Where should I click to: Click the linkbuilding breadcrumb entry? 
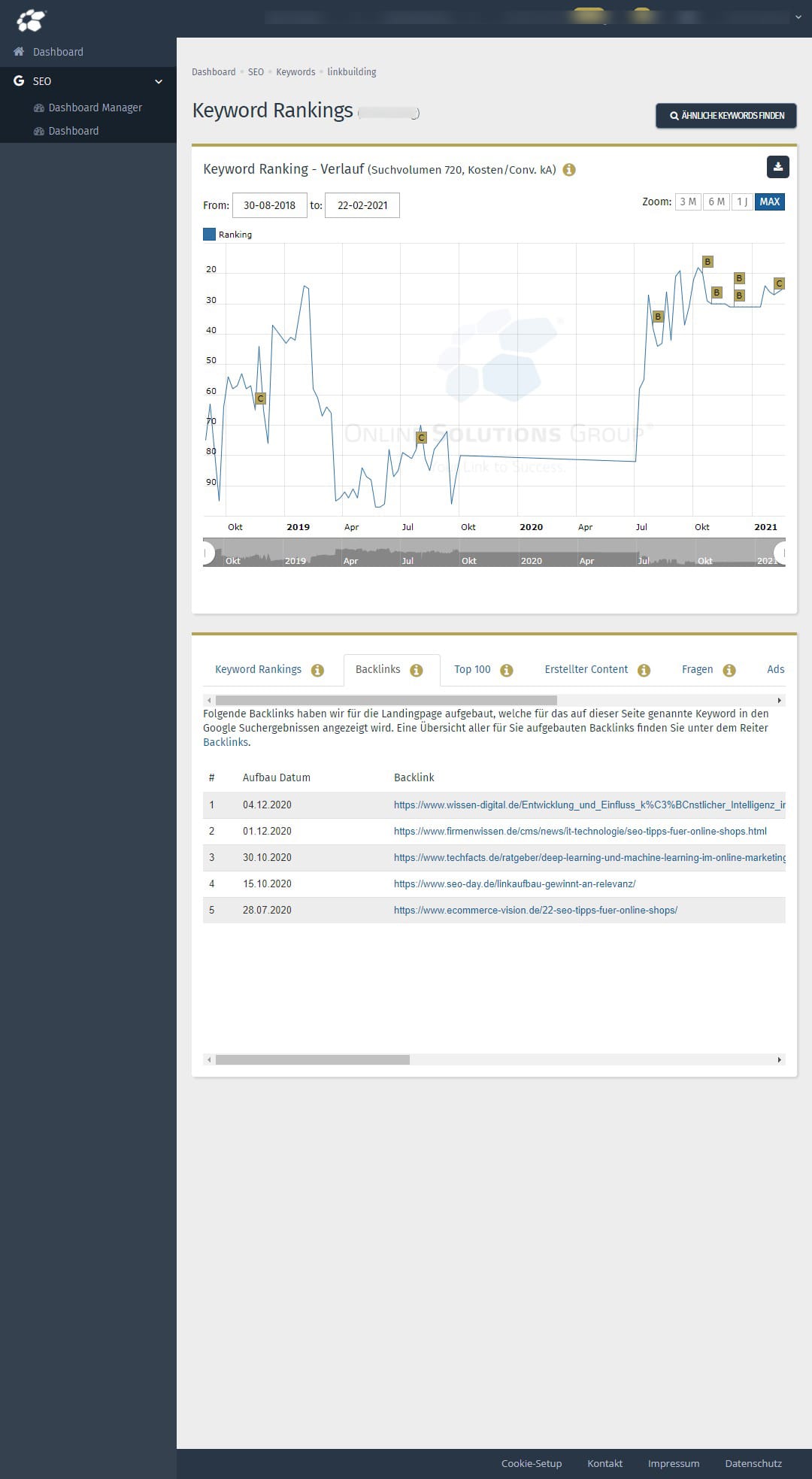(x=352, y=72)
